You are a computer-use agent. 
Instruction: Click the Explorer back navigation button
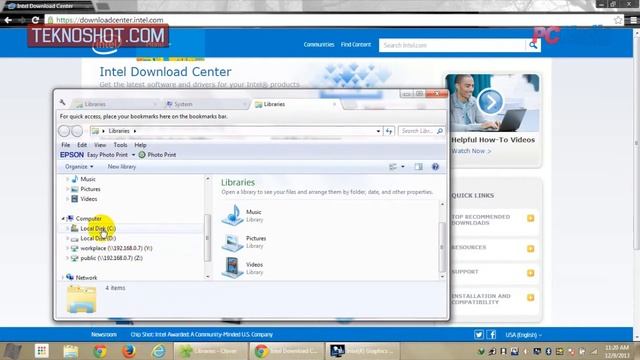64,131
